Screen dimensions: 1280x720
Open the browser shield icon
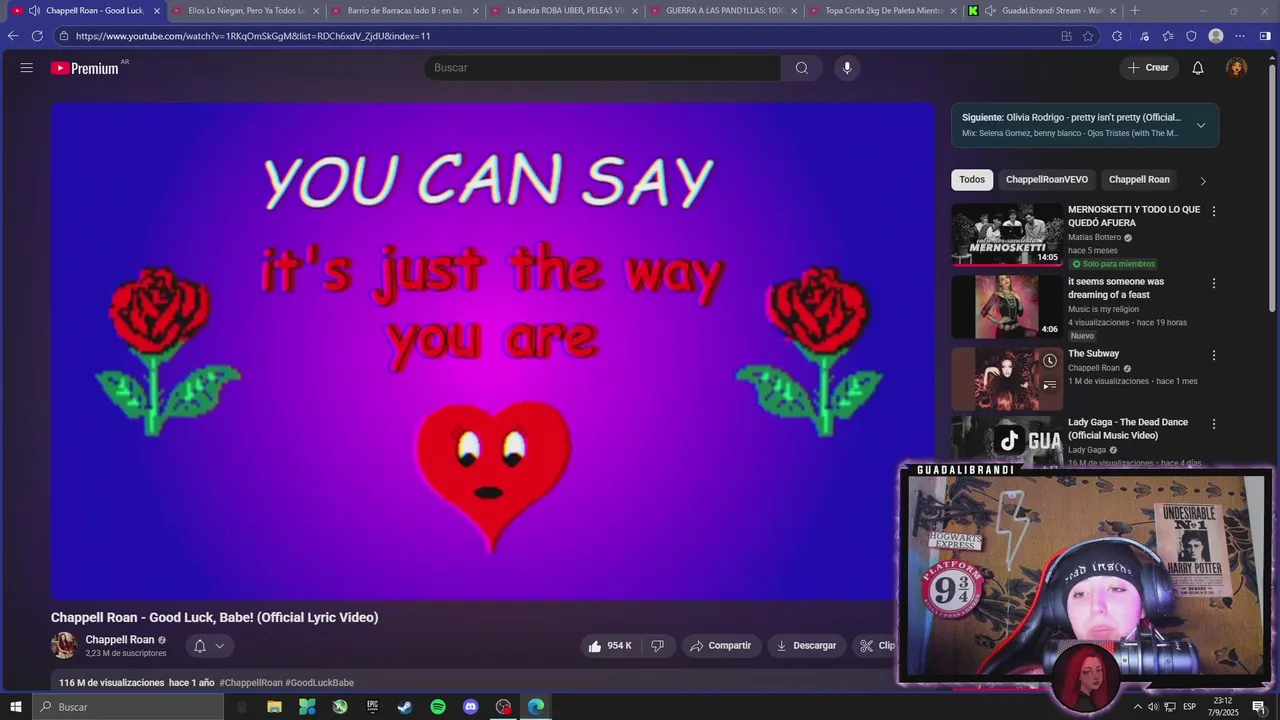click(x=1191, y=36)
